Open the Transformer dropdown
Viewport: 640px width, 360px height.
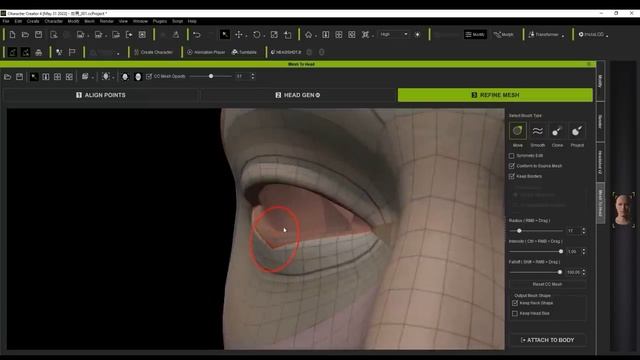pos(546,35)
